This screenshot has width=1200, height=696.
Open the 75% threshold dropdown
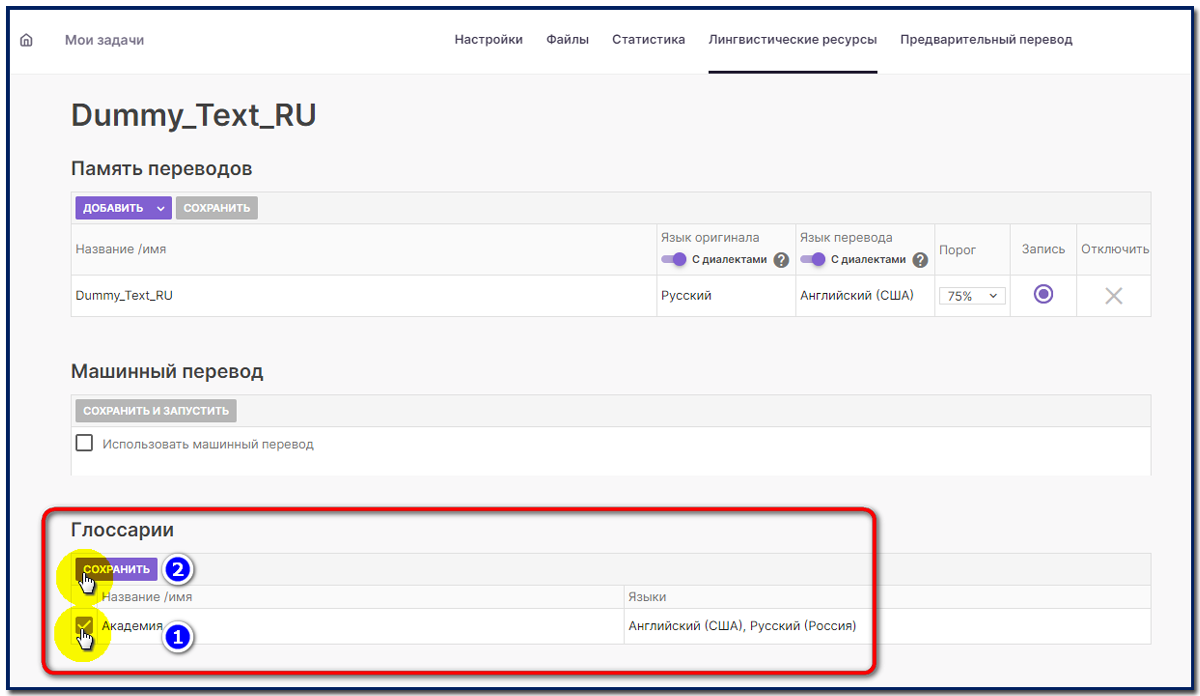point(973,296)
